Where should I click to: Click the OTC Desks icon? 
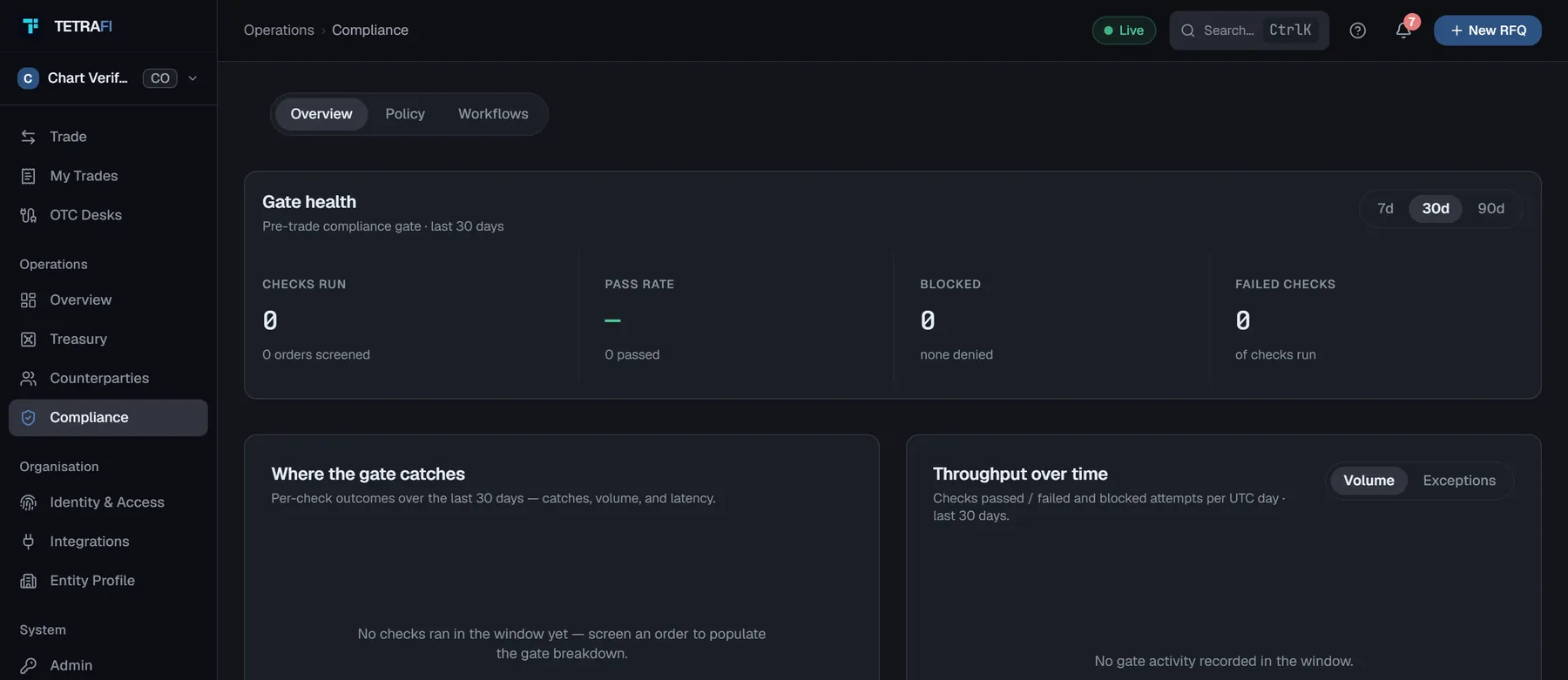pyautogui.click(x=29, y=215)
